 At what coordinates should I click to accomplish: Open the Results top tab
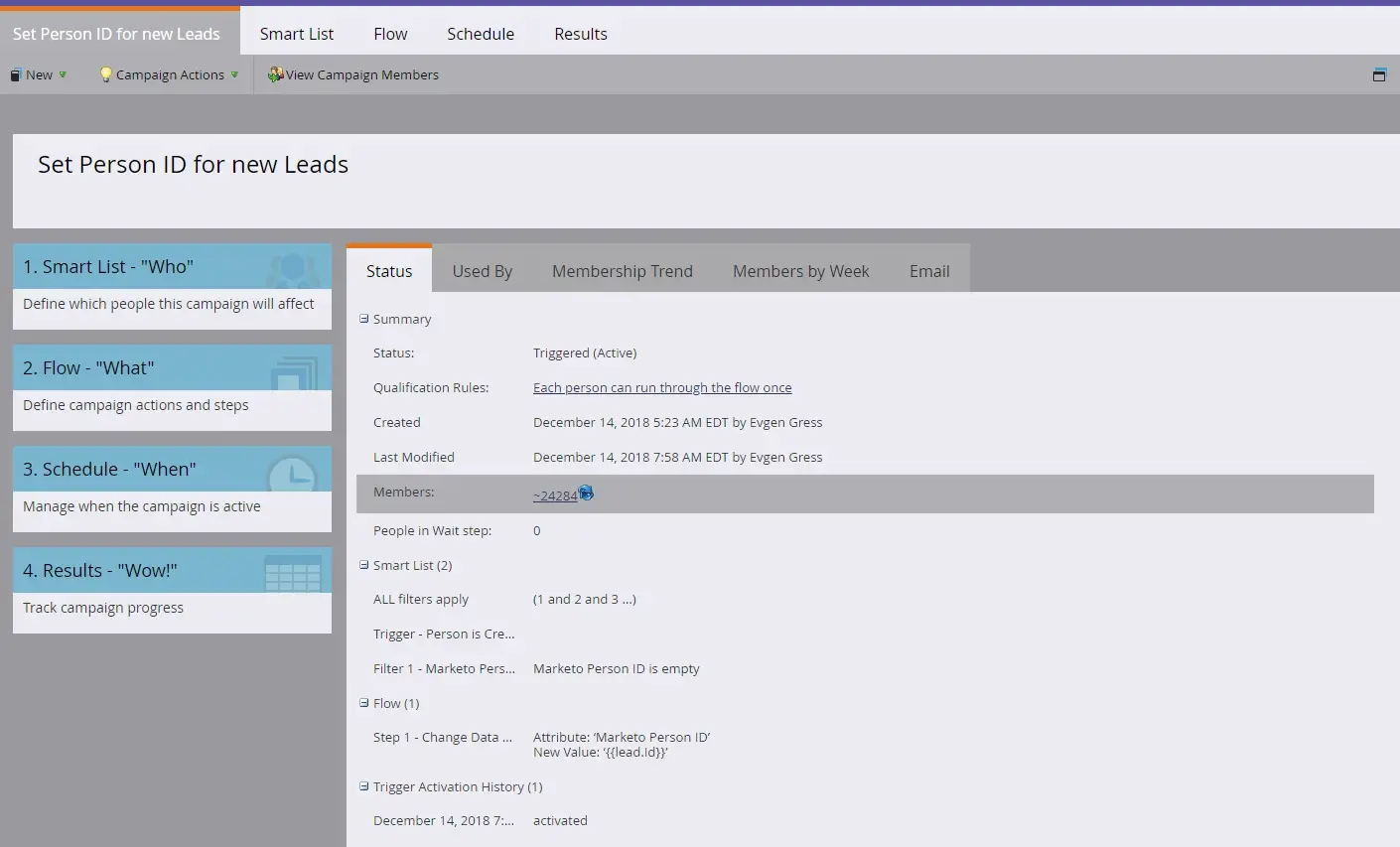(x=581, y=34)
